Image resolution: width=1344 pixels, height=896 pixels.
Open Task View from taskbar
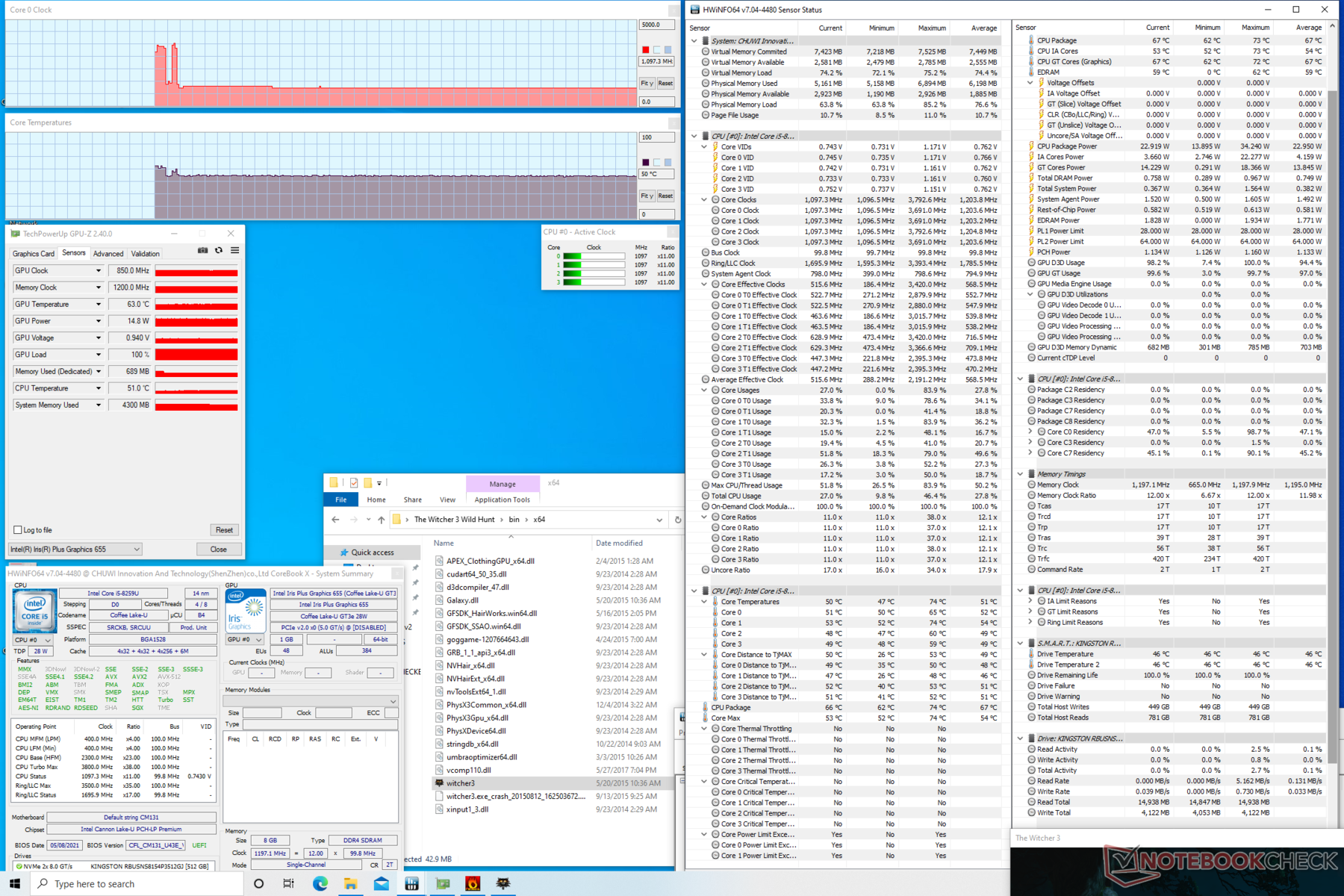289,883
